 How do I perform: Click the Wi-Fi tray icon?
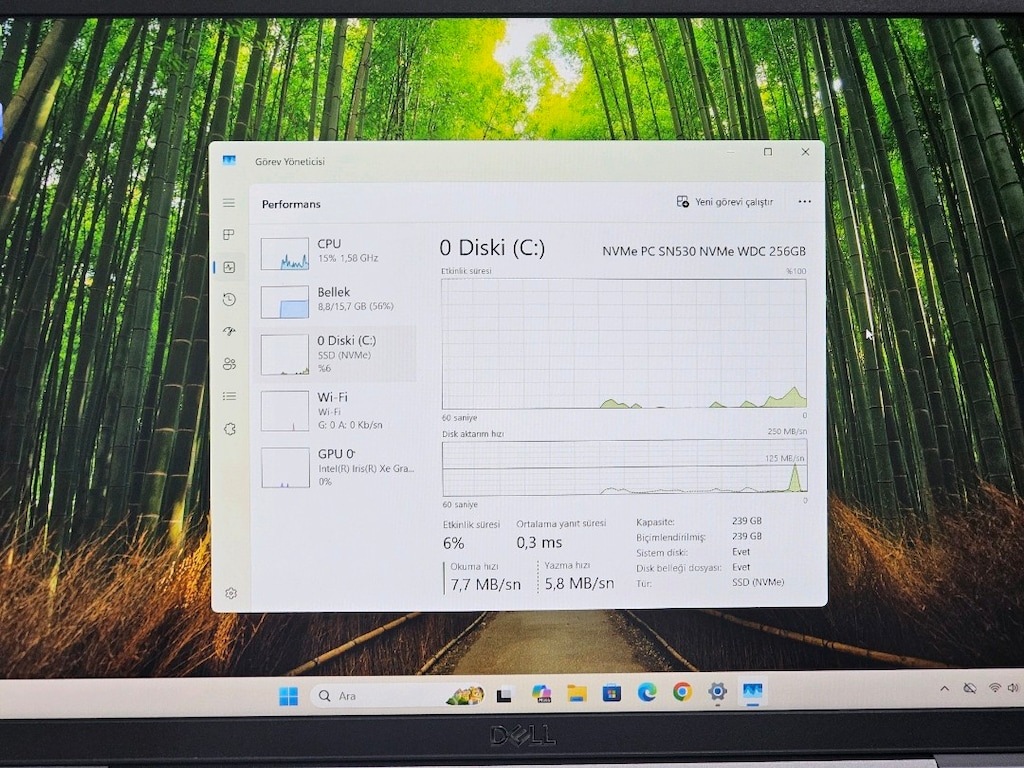click(x=995, y=688)
